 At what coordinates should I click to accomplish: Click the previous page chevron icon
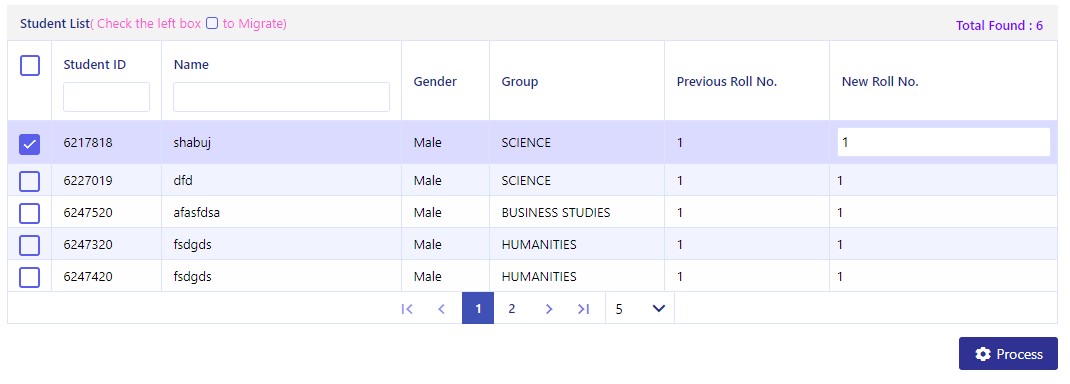pyautogui.click(x=442, y=309)
